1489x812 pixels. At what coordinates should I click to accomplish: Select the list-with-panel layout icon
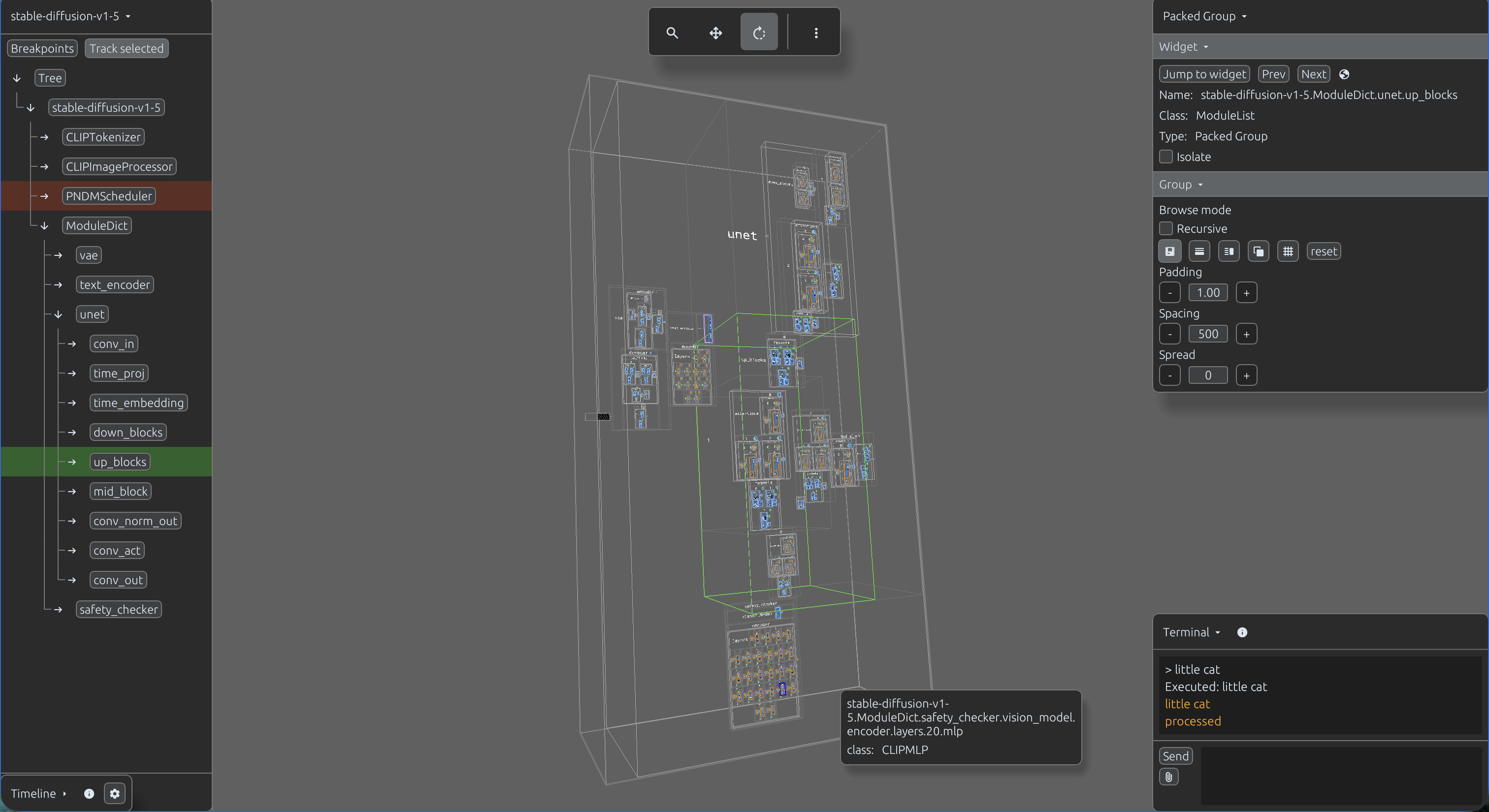point(1229,251)
